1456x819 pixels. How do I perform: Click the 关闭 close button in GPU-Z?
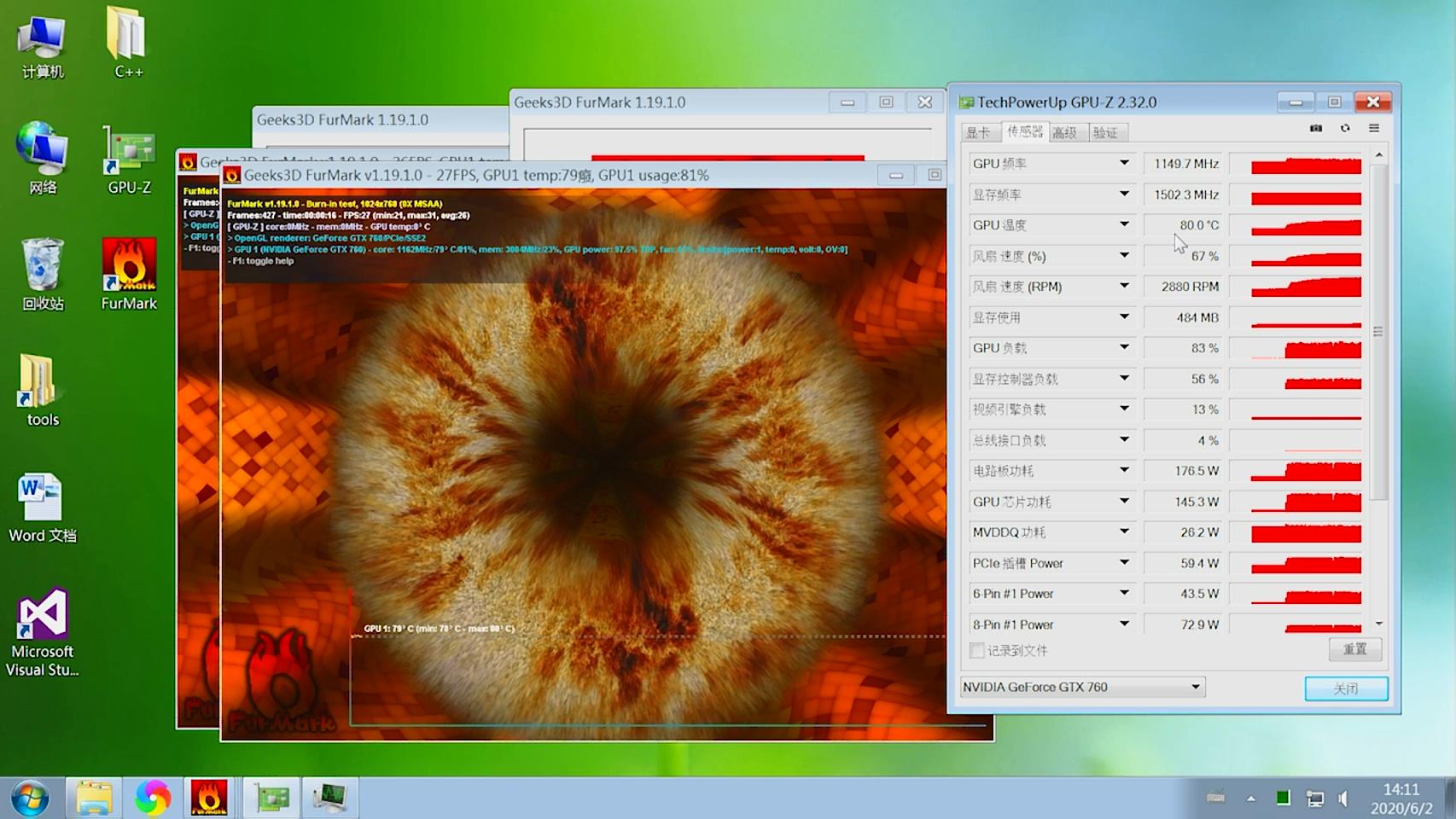coord(1346,688)
